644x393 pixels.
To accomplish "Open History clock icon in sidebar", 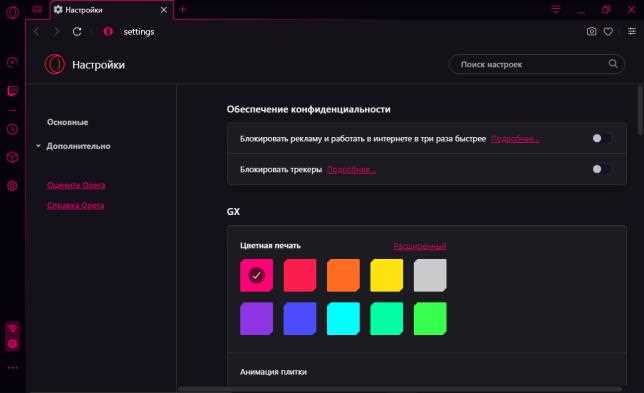I will click(12, 129).
